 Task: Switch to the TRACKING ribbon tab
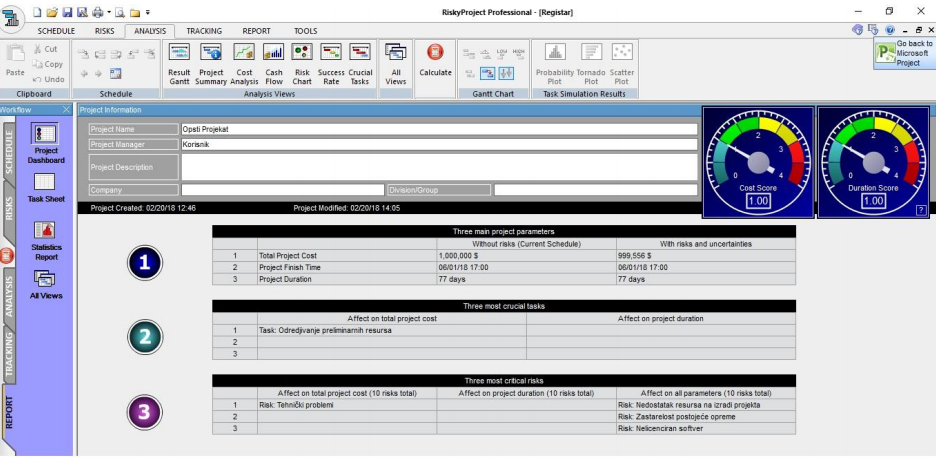click(x=204, y=31)
